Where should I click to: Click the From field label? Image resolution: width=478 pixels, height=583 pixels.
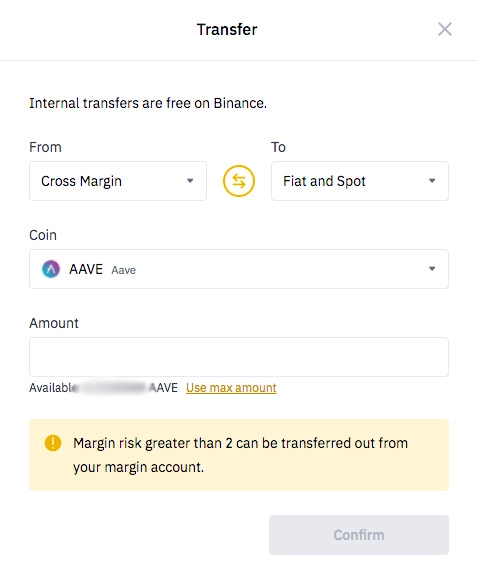tap(45, 147)
